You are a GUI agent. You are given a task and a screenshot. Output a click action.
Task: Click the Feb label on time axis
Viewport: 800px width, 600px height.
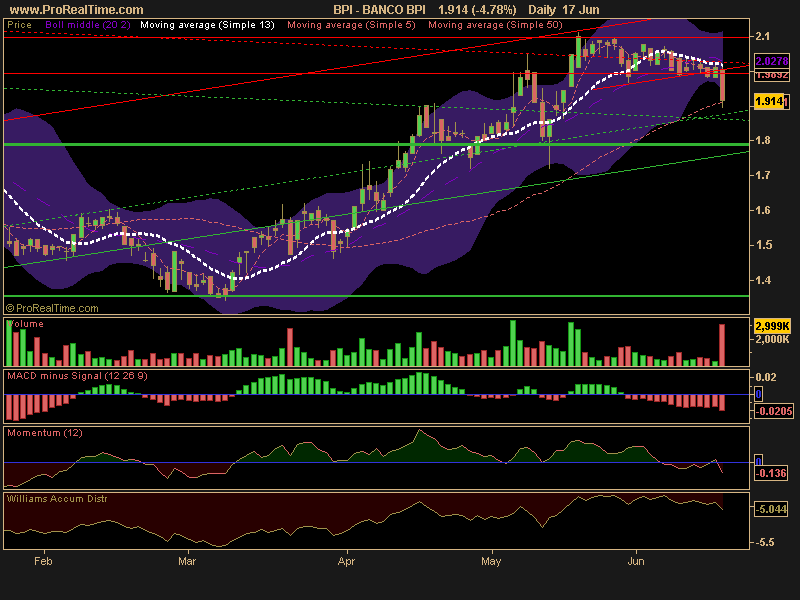[x=43, y=561]
